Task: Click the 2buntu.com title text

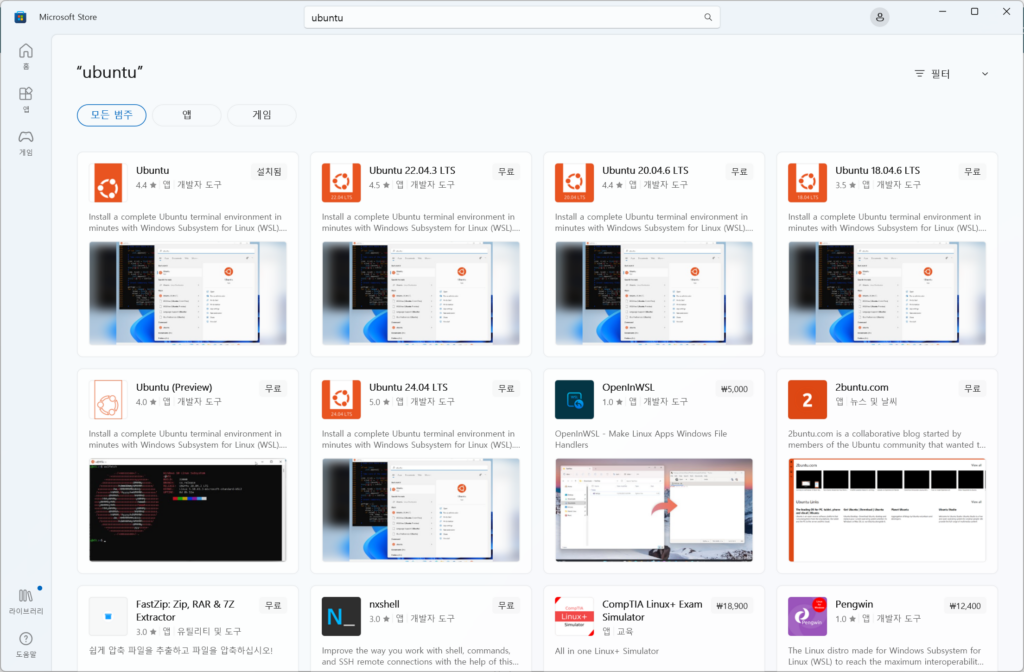Action: pyautogui.click(x=862, y=387)
